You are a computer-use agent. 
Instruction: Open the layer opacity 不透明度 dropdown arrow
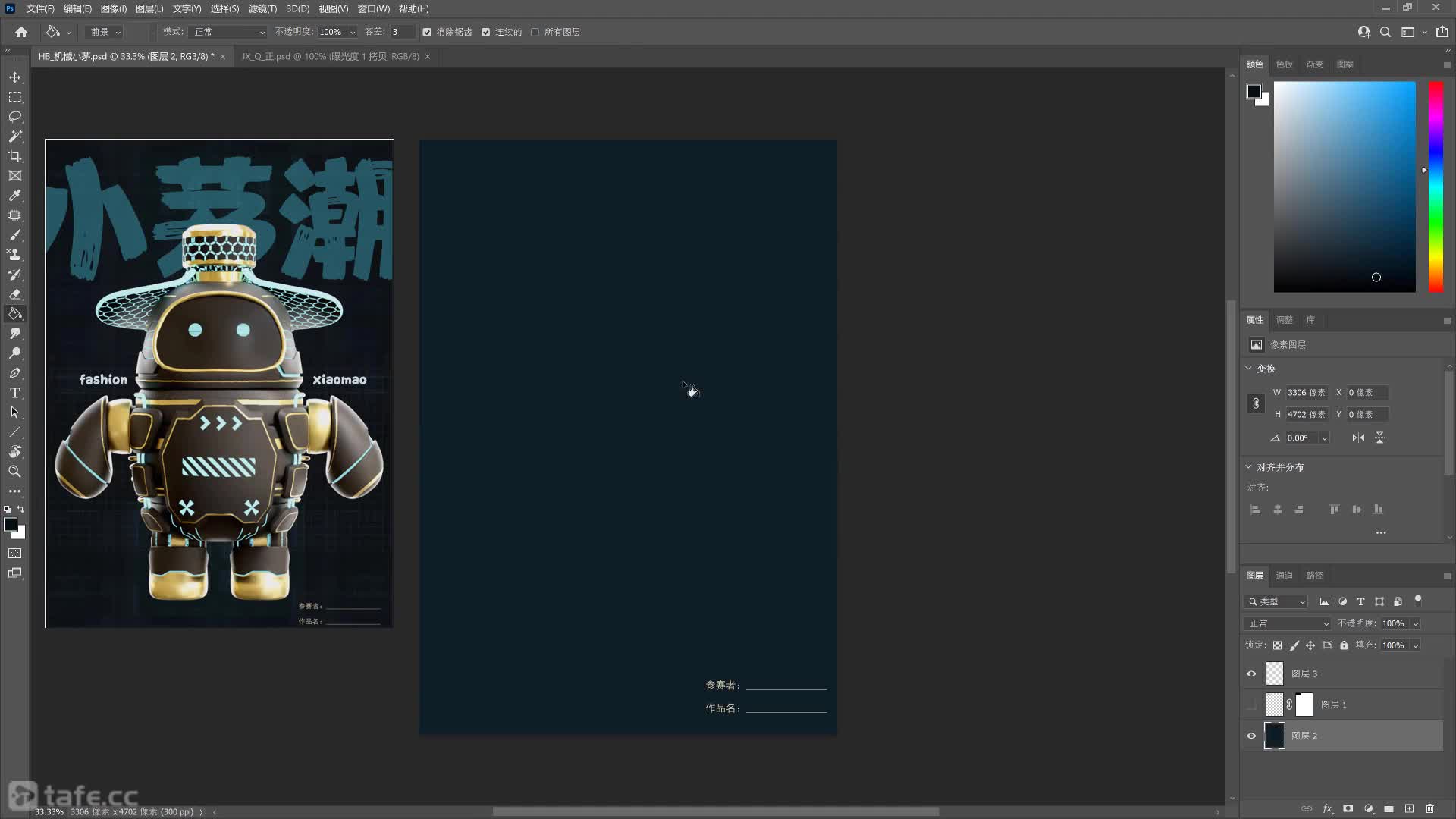point(1415,623)
